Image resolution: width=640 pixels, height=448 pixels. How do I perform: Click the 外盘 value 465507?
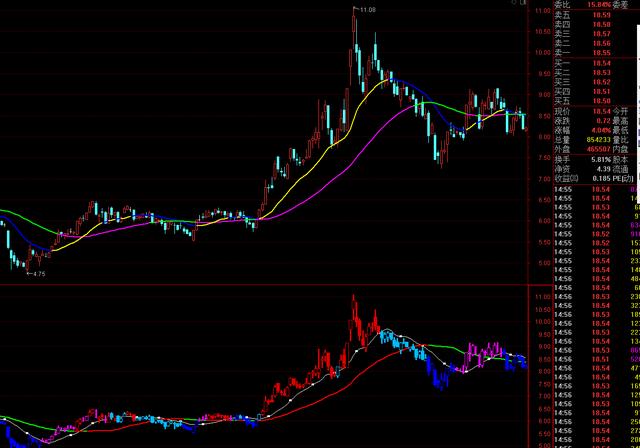tap(599, 149)
